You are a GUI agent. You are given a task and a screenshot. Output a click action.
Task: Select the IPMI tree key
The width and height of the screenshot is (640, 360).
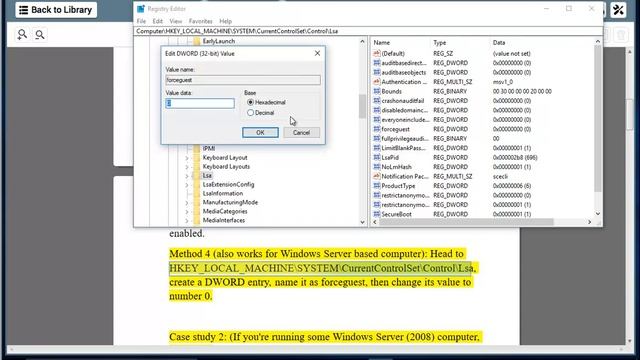pos(209,149)
